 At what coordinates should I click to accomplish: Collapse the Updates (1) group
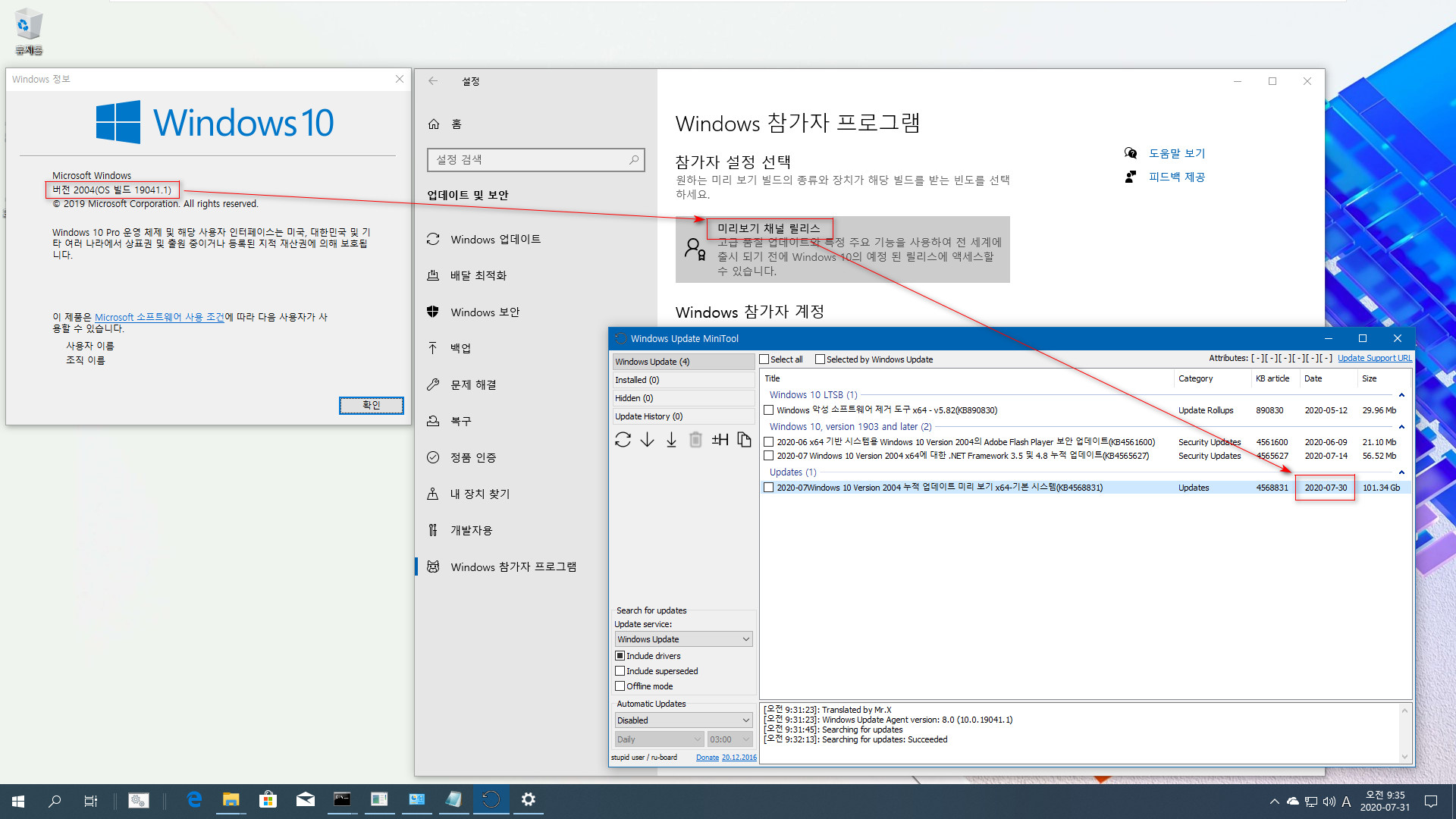pos(1401,472)
